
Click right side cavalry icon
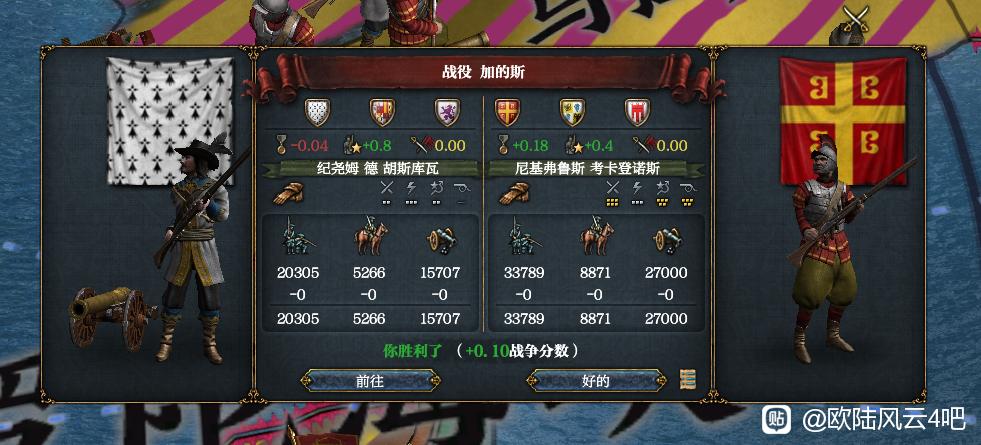coord(597,237)
